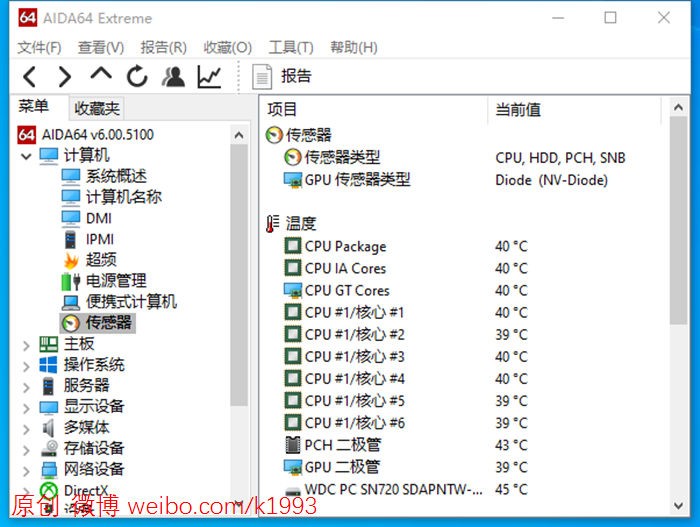
Task: Click the 便携式计算机 laptop icon
Action: tap(71, 302)
